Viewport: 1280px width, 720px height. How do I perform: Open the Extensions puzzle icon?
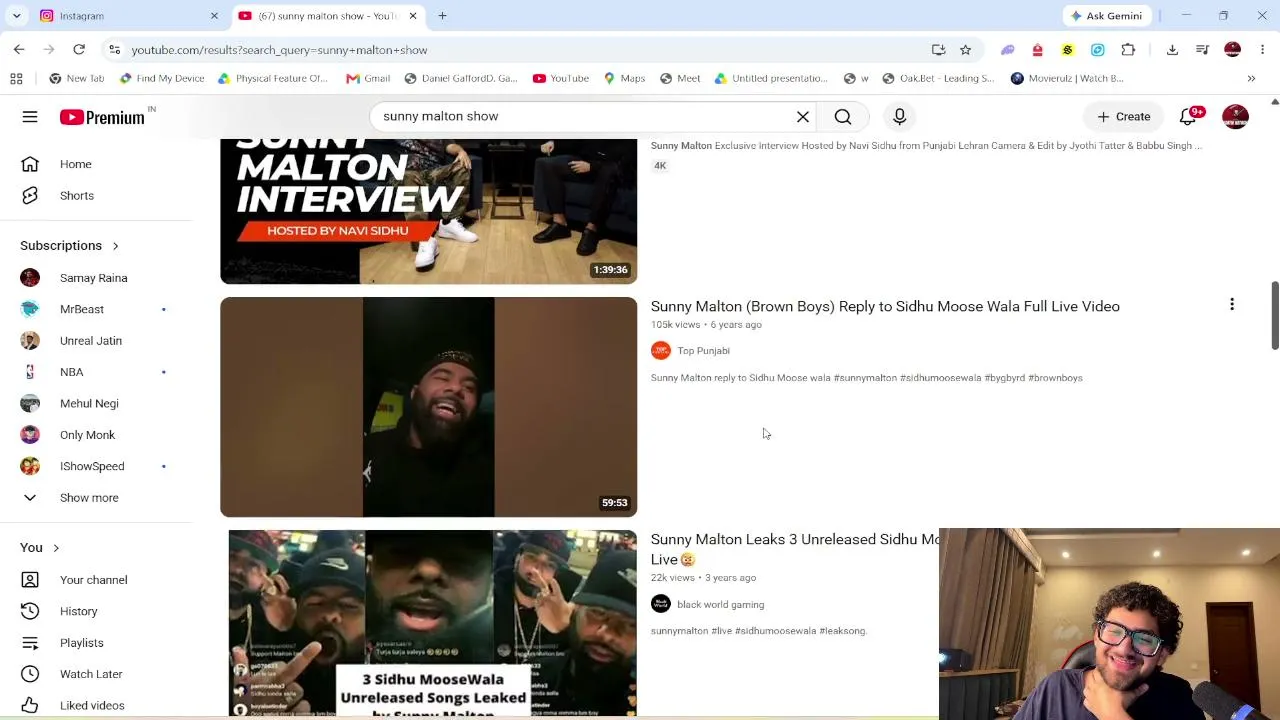pos(1128,50)
